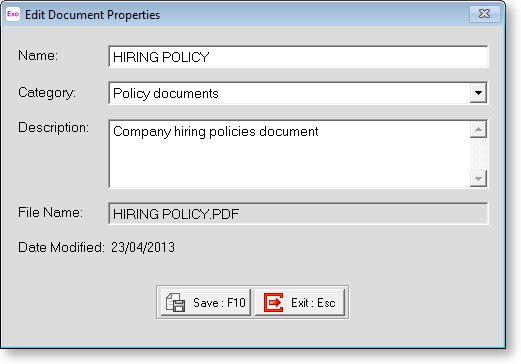Click the Category label
The width and height of the screenshot is (521, 364).
pyautogui.click(x=47, y=93)
